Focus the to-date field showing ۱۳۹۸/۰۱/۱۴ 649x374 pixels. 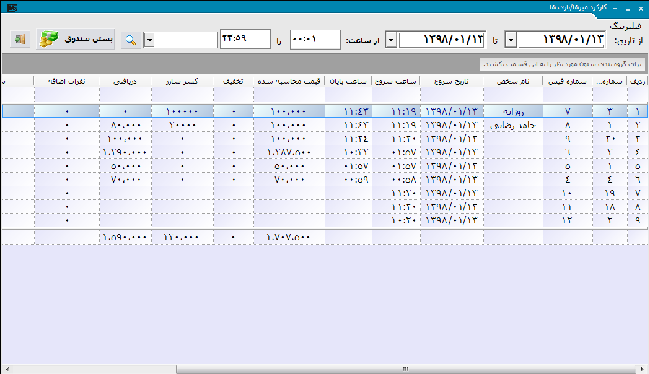441,40
